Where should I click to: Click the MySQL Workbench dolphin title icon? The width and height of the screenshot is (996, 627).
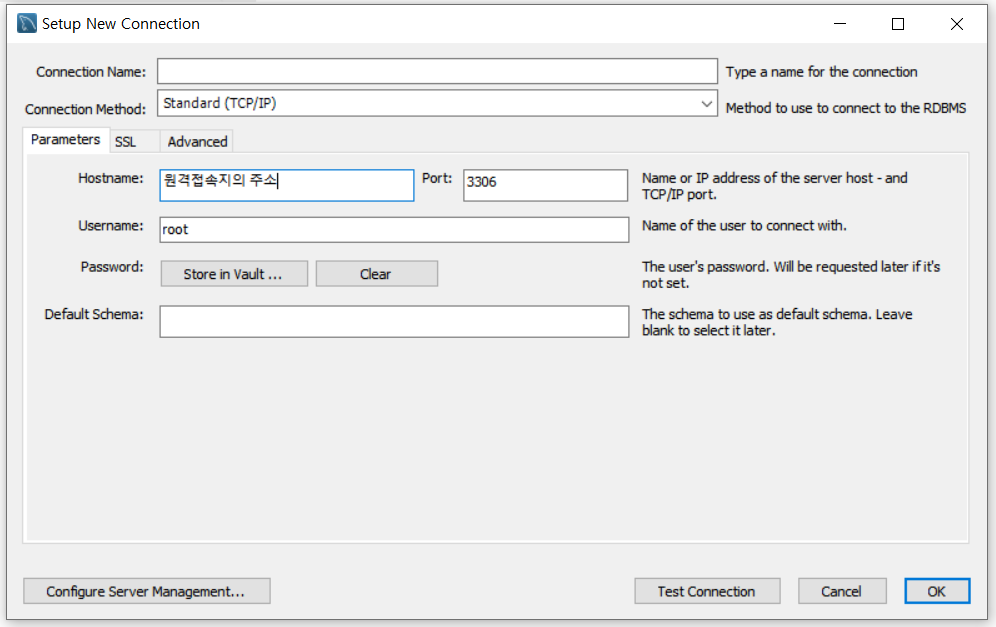tap(27, 24)
